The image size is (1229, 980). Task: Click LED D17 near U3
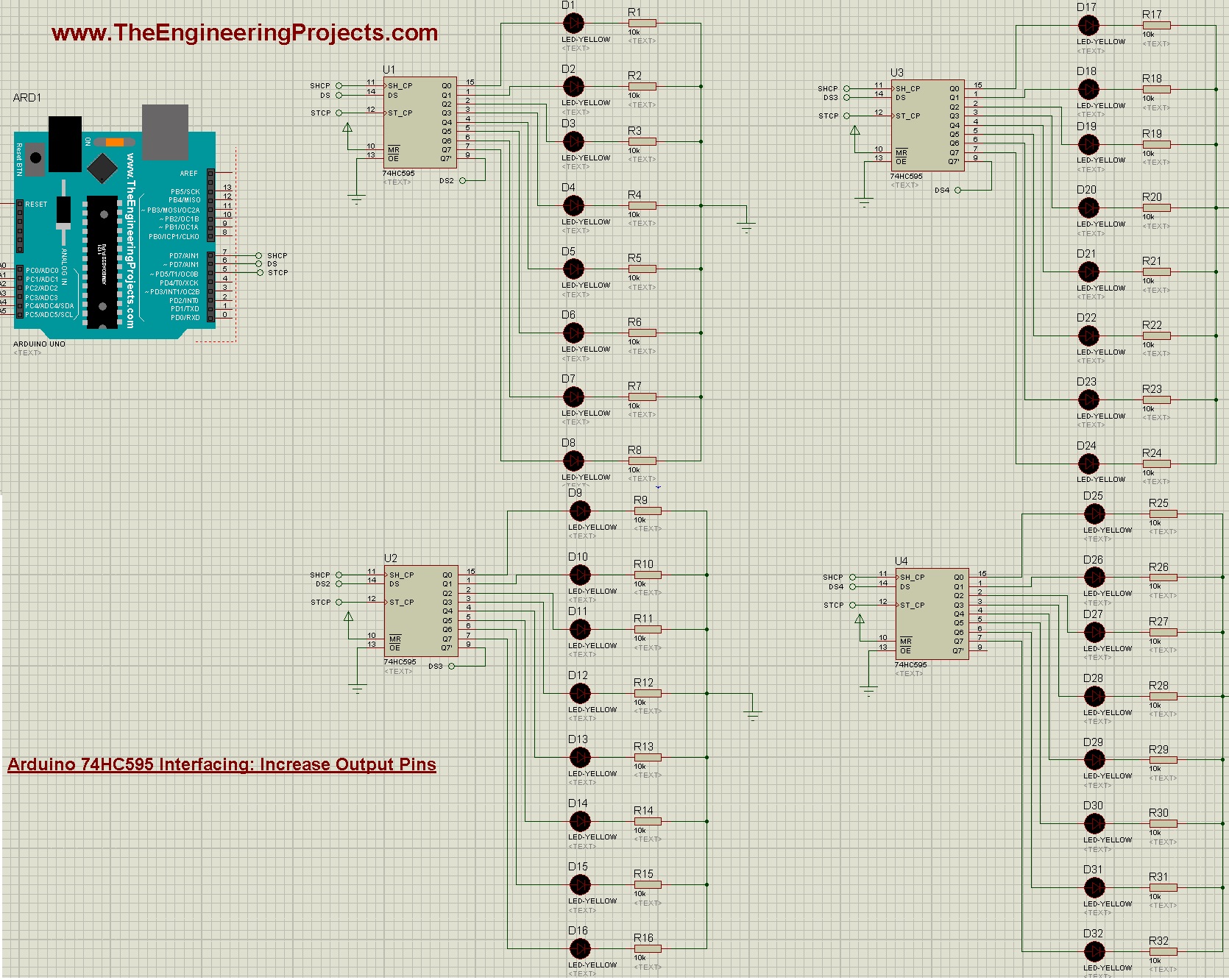[x=1088, y=26]
